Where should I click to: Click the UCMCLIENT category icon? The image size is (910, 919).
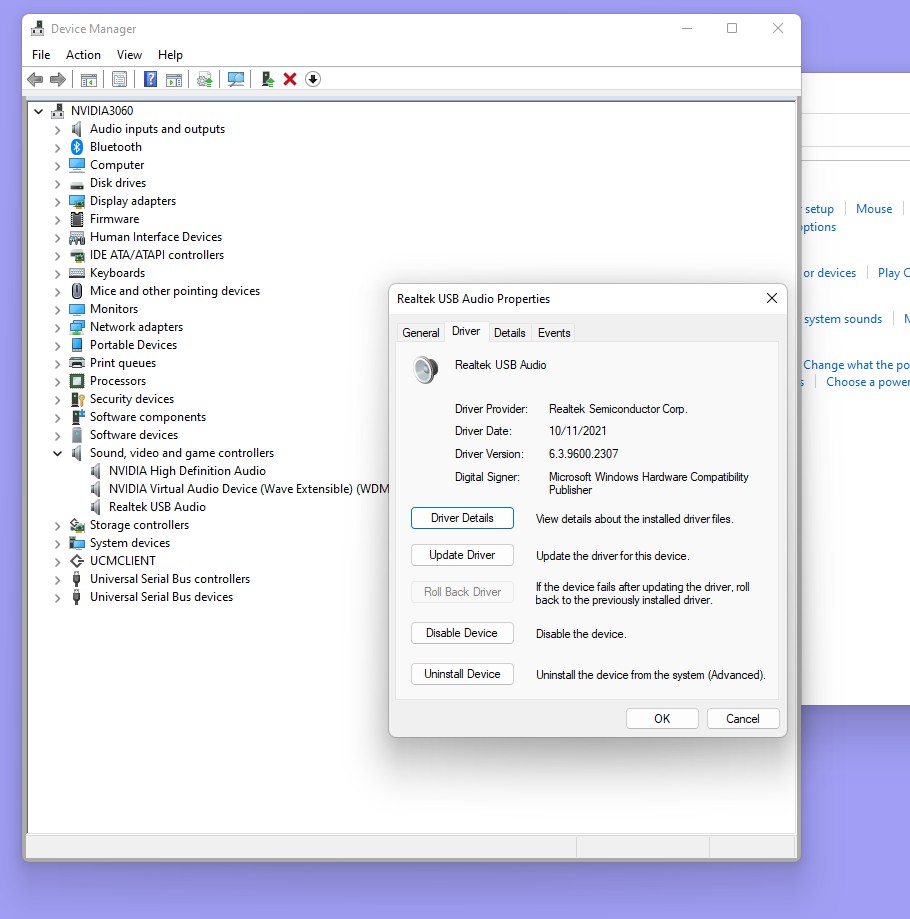[77, 561]
